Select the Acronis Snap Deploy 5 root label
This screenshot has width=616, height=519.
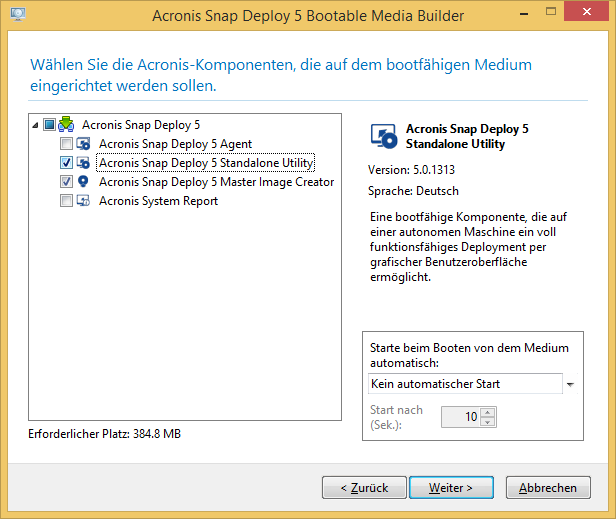(141, 125)
